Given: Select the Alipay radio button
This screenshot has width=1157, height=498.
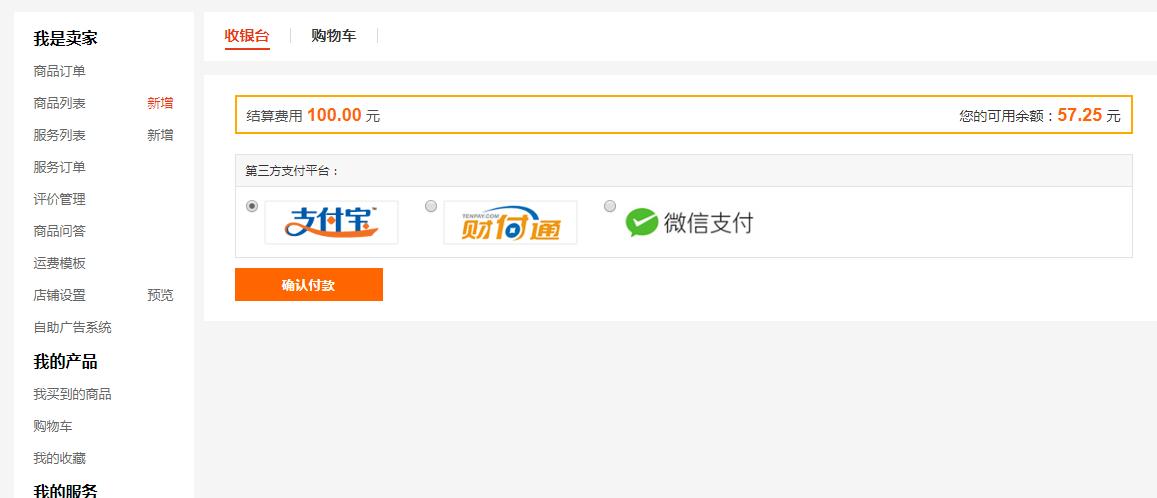Looking at the screenshot, I should click(x=252, y=207).
